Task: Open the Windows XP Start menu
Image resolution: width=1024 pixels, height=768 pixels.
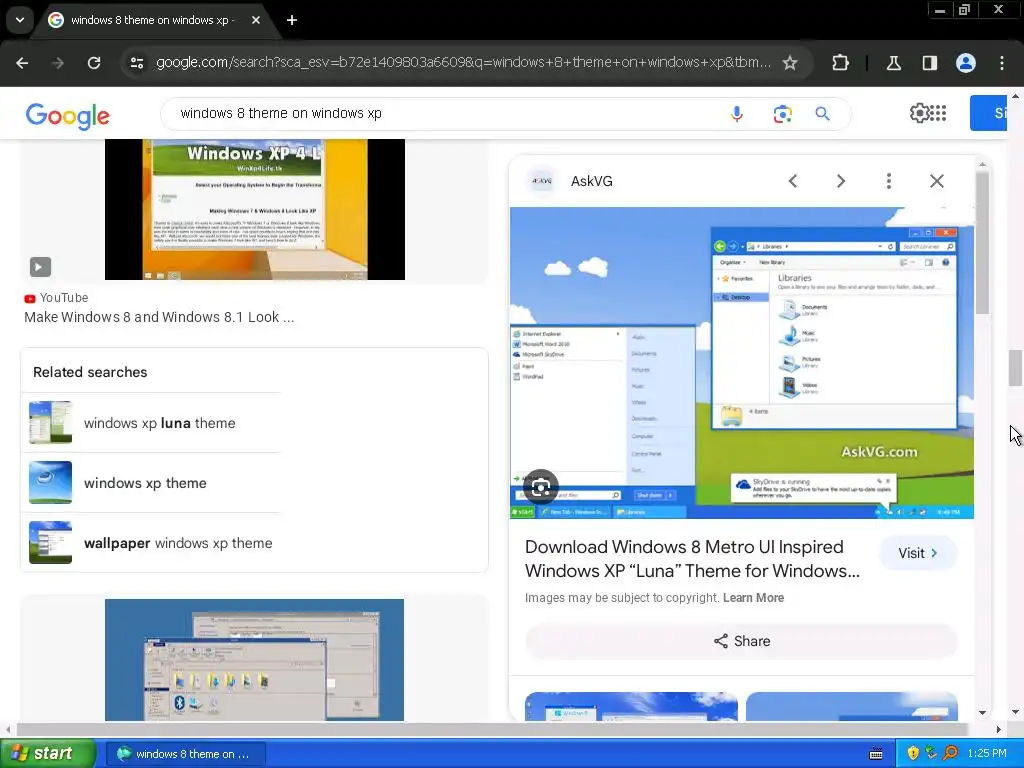Action: click(x=48, y=754)
